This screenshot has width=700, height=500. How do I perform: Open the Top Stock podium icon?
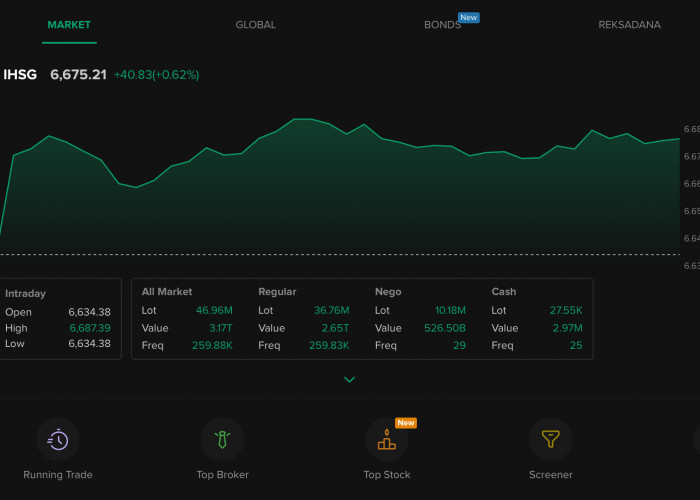(x=386, y=439)
